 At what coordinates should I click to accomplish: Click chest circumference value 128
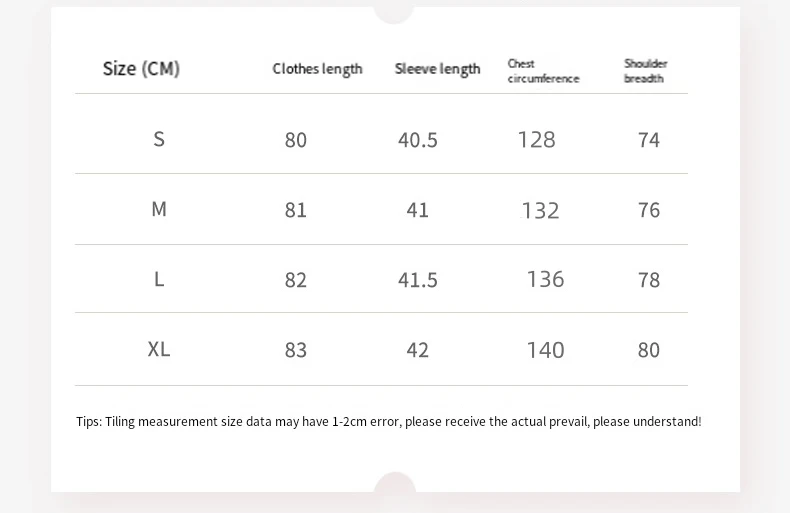tap(536, 140)
